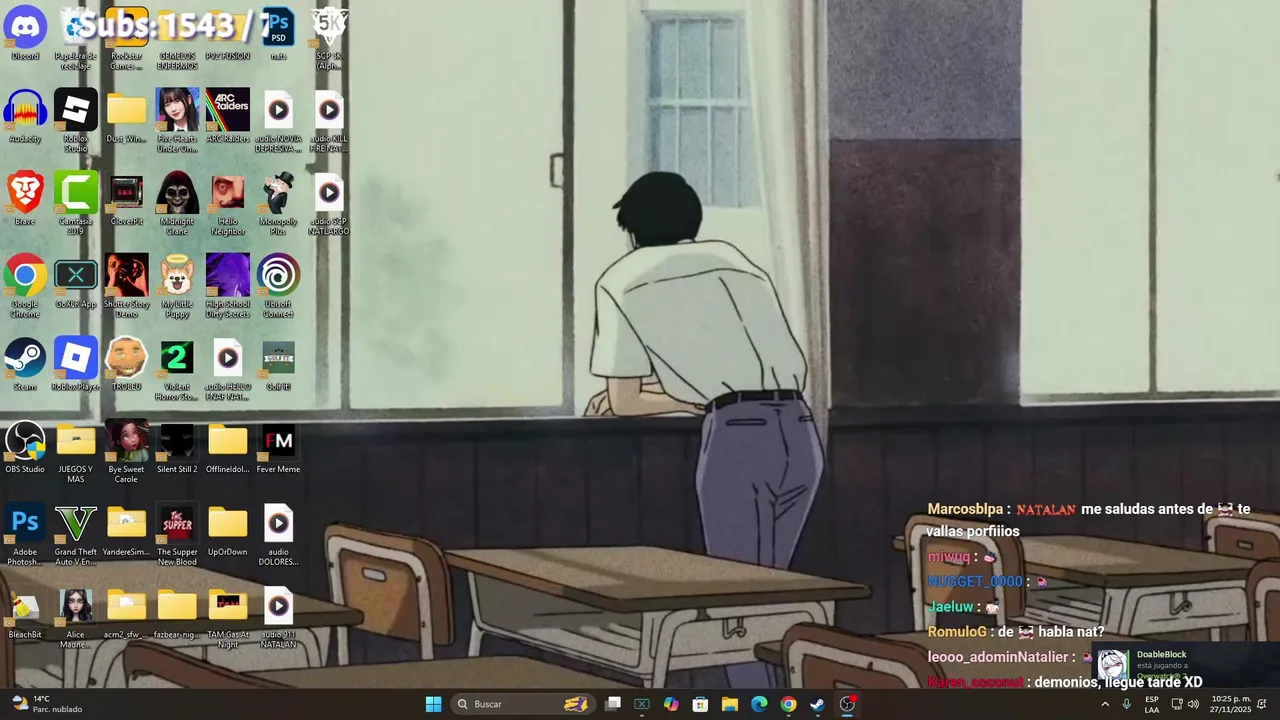Open Microsoft Edge from the taskbar
Viewport: 1280px width, 720px height.
pos(759,704)
